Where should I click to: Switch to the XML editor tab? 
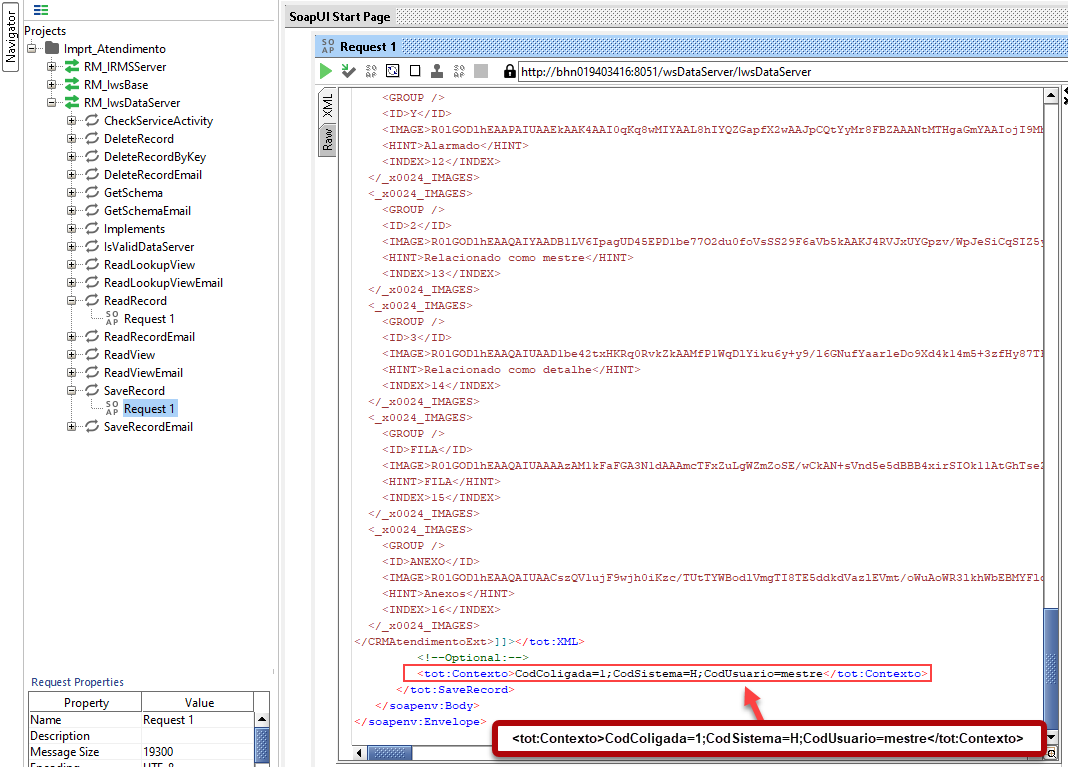point(328,105)
